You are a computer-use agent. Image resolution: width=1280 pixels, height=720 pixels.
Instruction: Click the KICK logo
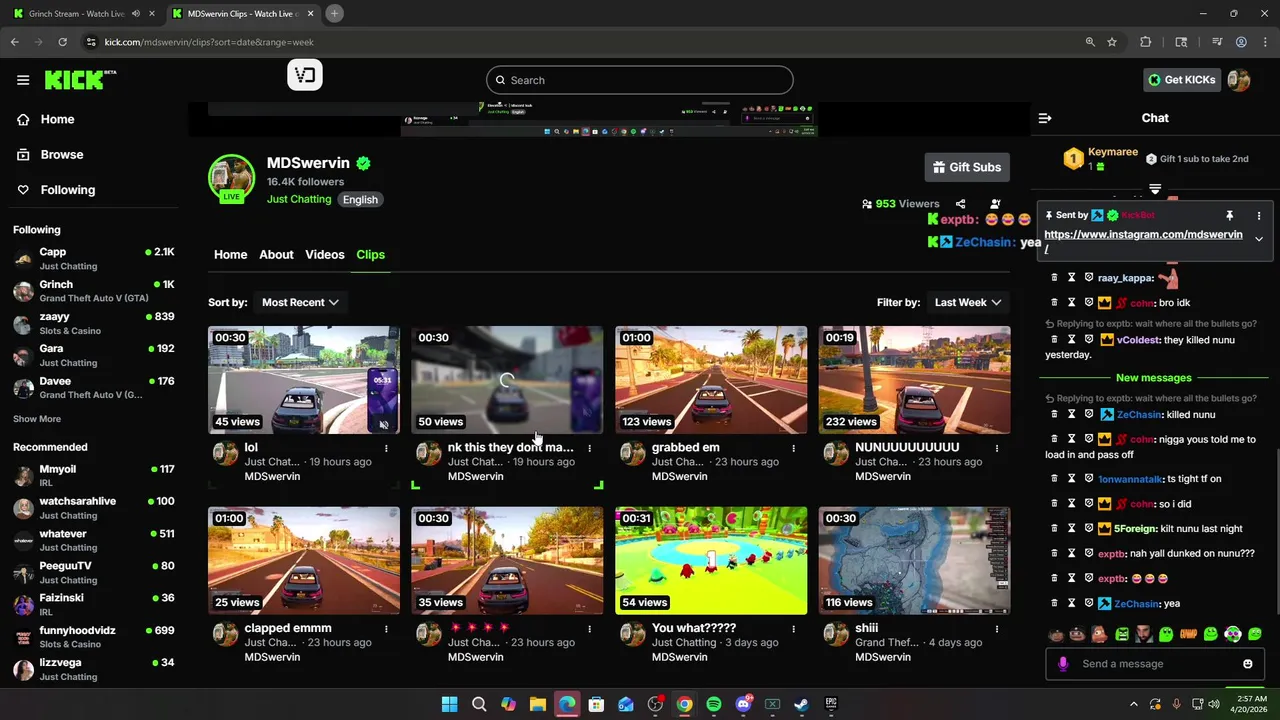tap(80, 80)
